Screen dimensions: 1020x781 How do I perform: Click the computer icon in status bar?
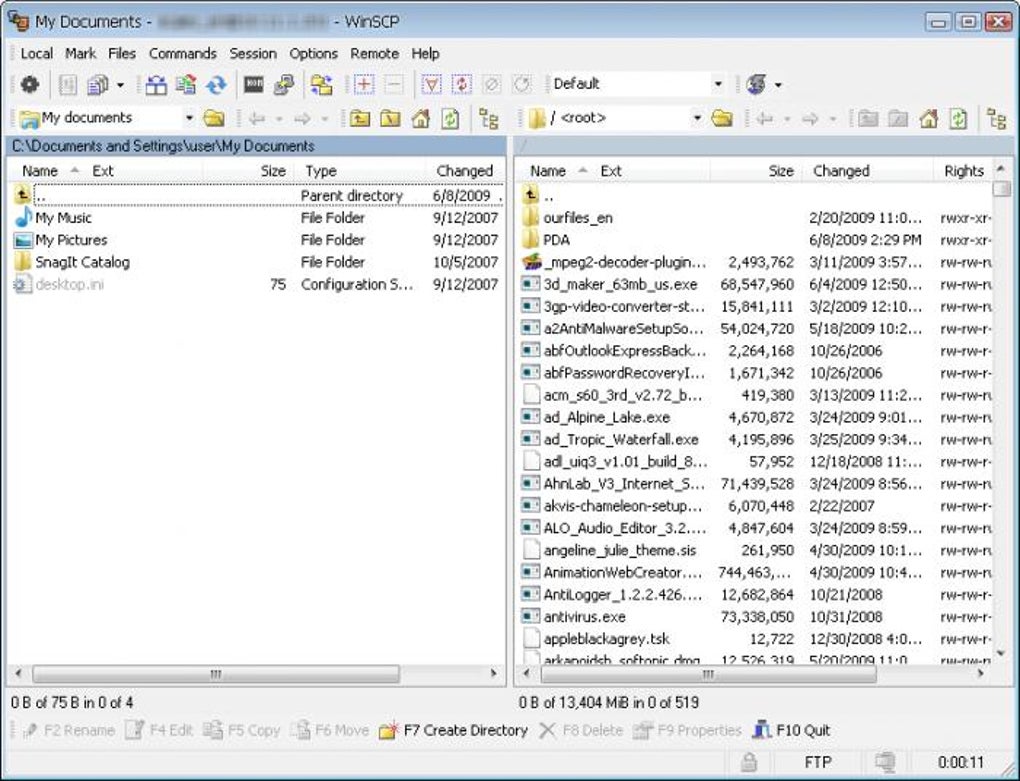click(885, 761)
